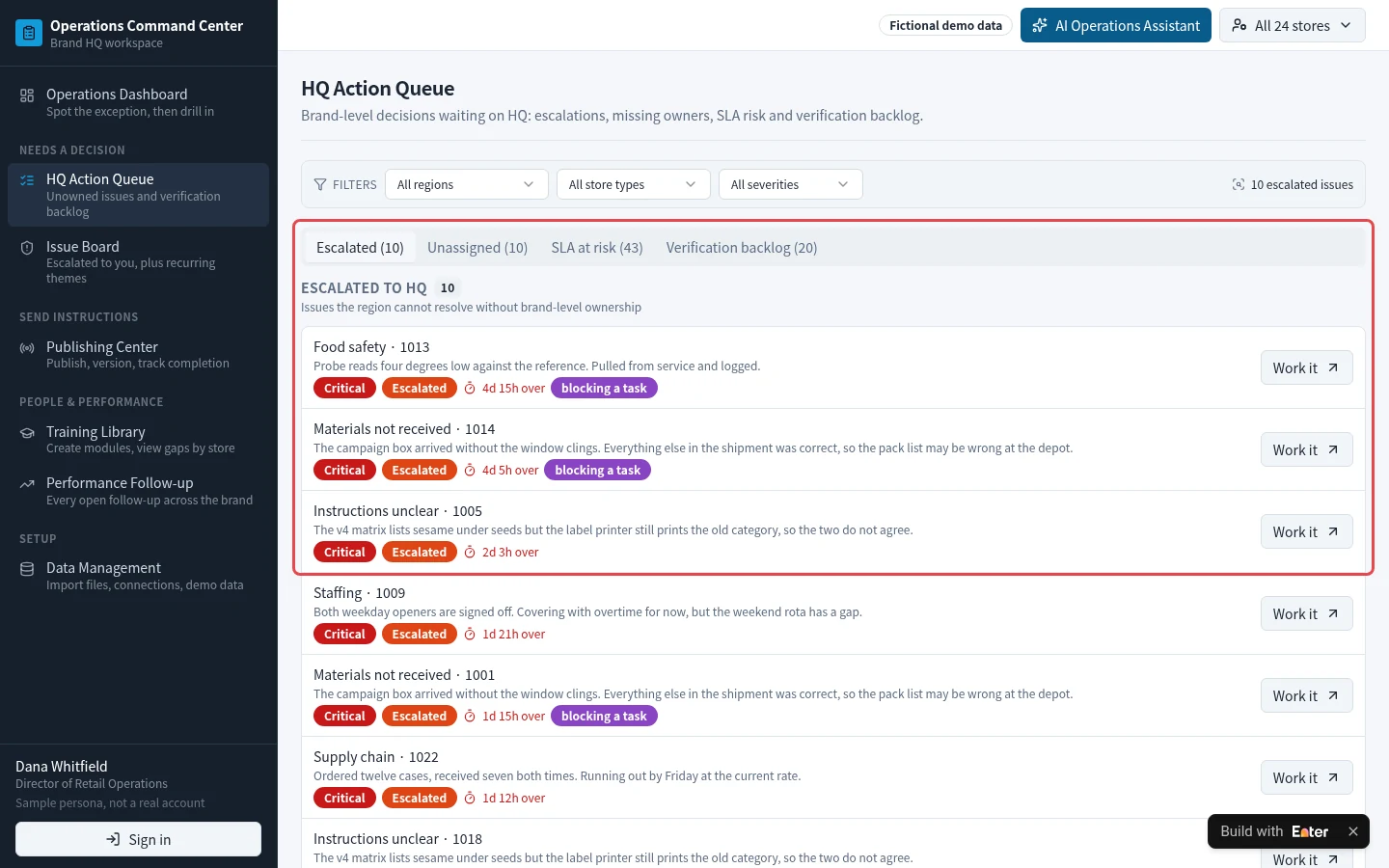Click the Operations Command Center clipboard logo
The image size is (1389, 868).
[x=29, y=33]
